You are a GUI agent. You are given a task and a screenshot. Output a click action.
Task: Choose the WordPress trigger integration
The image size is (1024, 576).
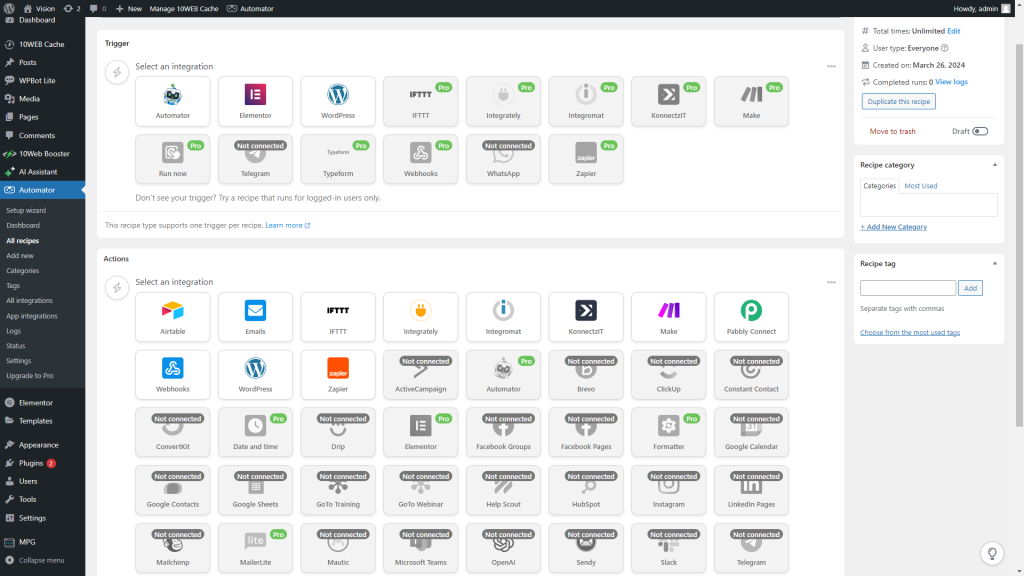[338, 101]
